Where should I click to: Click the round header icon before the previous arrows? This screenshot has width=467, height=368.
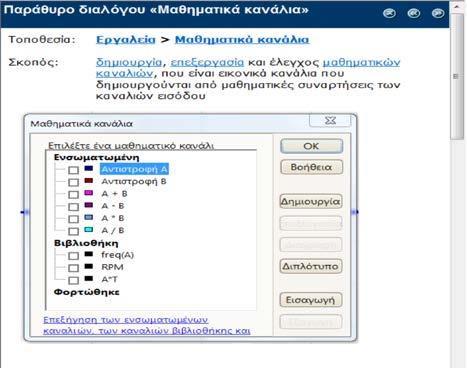coord(389,13)
